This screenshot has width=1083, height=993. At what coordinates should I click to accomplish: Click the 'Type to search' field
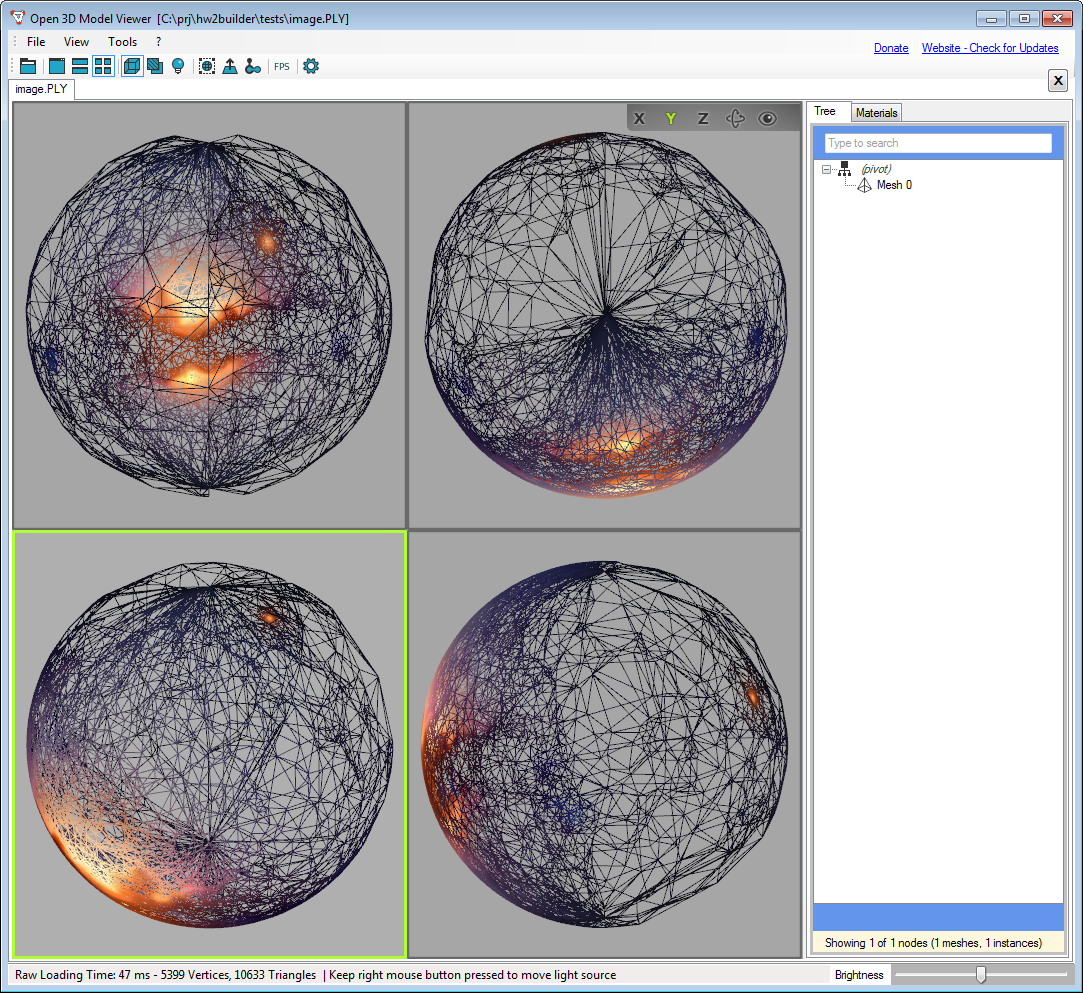[937, 143]
